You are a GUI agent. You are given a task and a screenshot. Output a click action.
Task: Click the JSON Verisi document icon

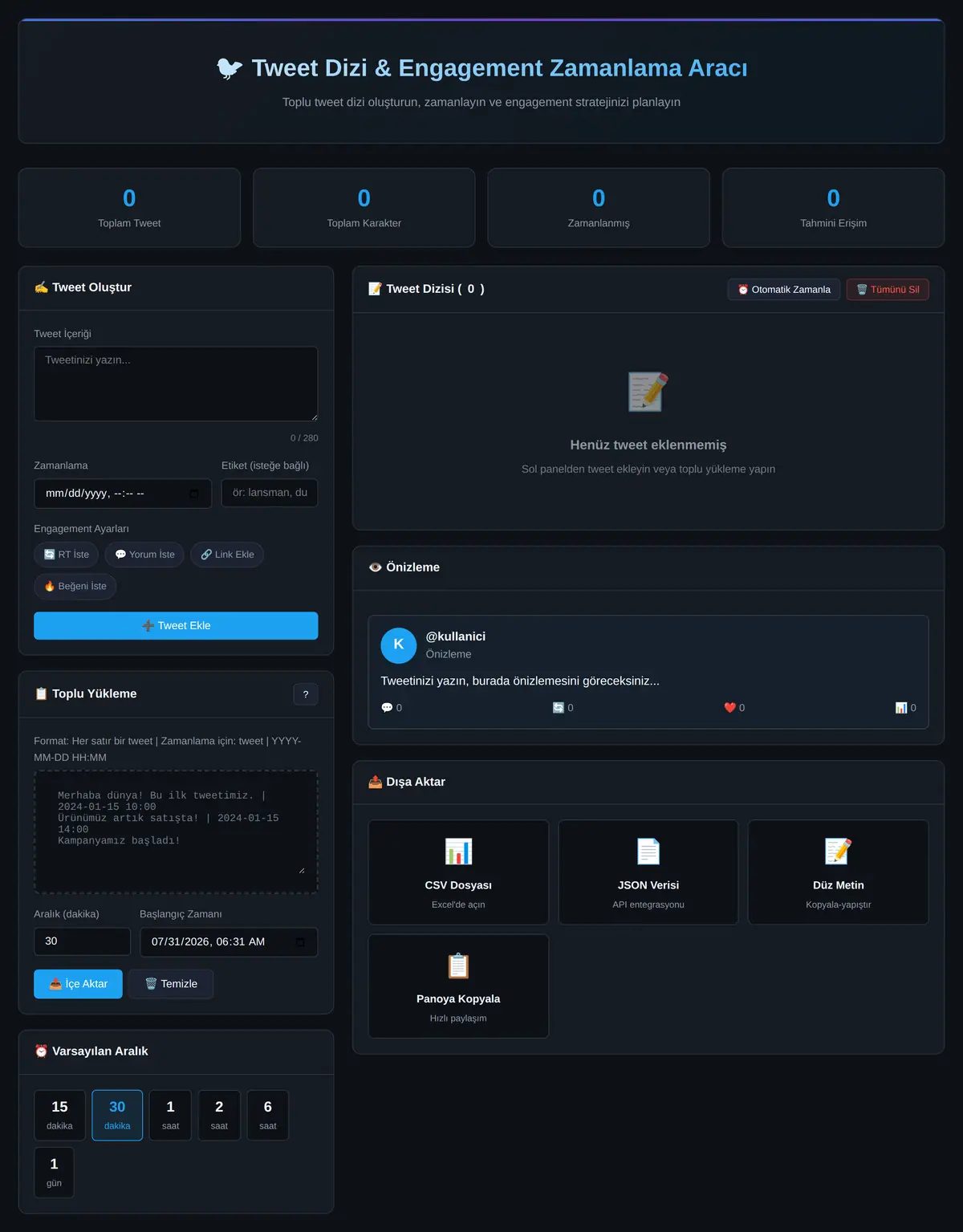(x=648, y=852)
